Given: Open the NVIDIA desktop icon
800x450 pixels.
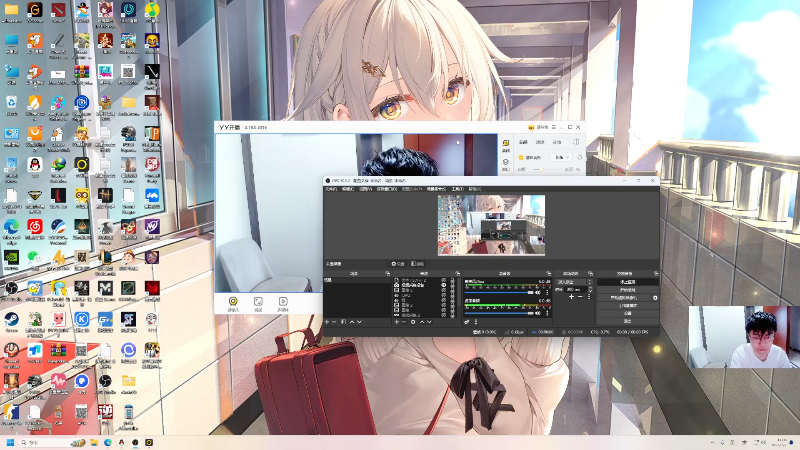Looking at the screenshot, I should [11, 257].
